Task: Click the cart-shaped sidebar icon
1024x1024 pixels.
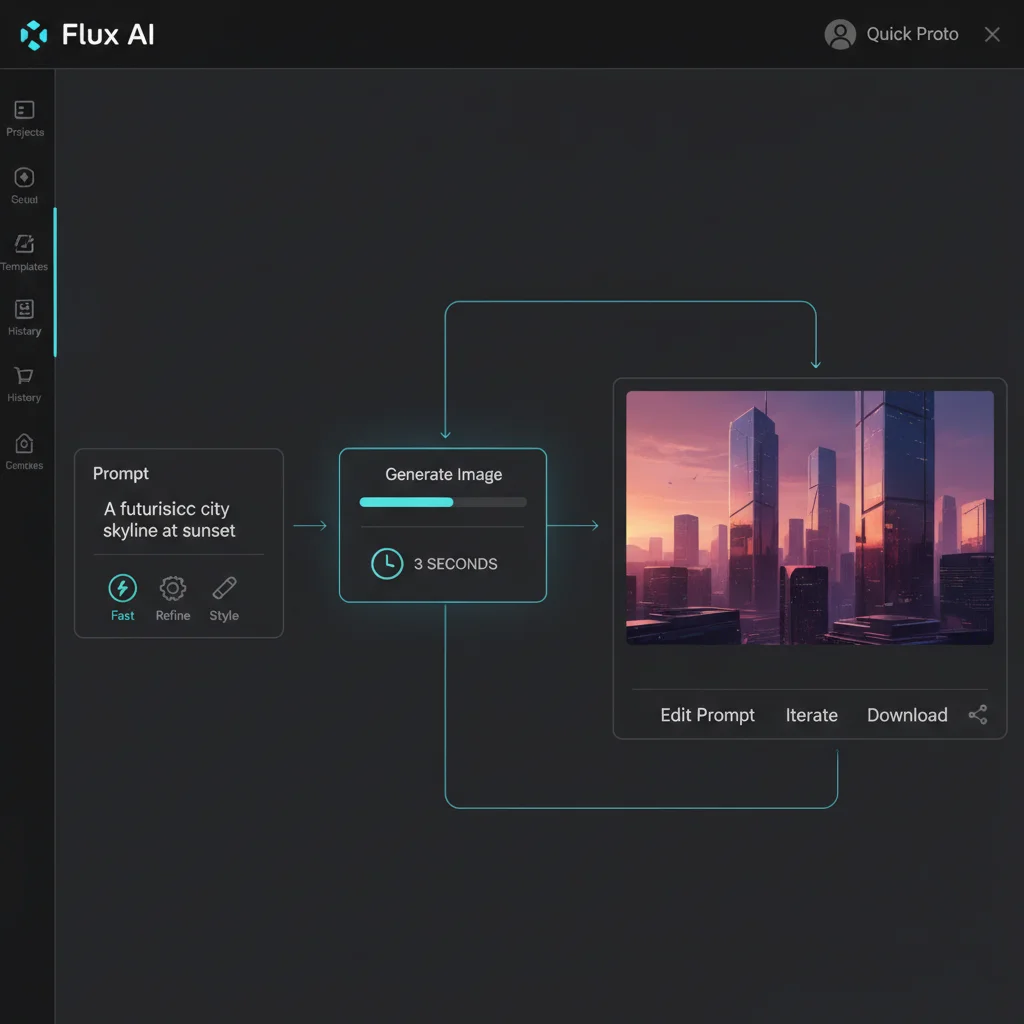Action: pyautogui.click(x=23, y=375)
